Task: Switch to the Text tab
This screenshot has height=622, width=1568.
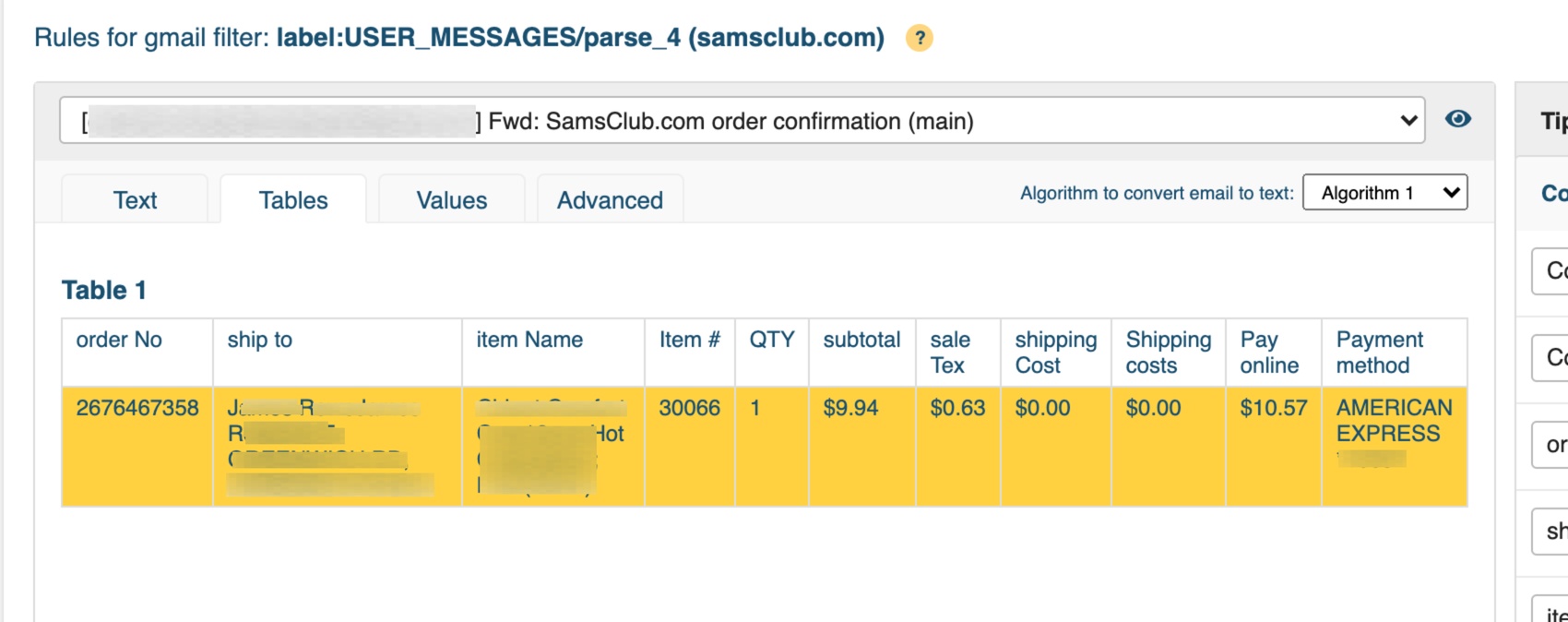Action: (x=135, y=200)
